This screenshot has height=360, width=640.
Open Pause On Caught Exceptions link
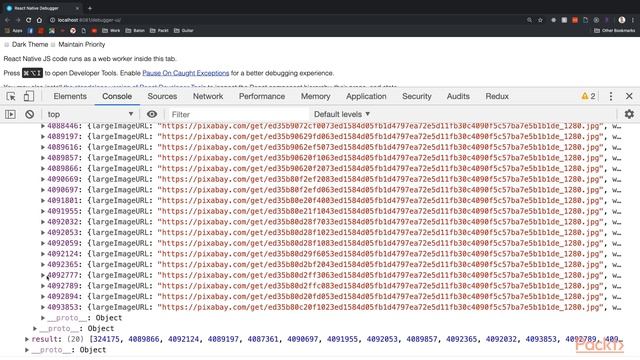point(186,73)
